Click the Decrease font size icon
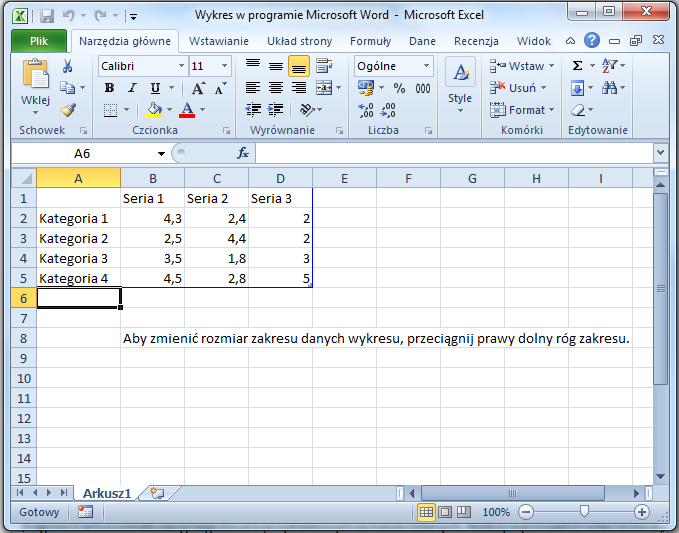The width and height of the screenshot is (679, 533). pos(220,88)
